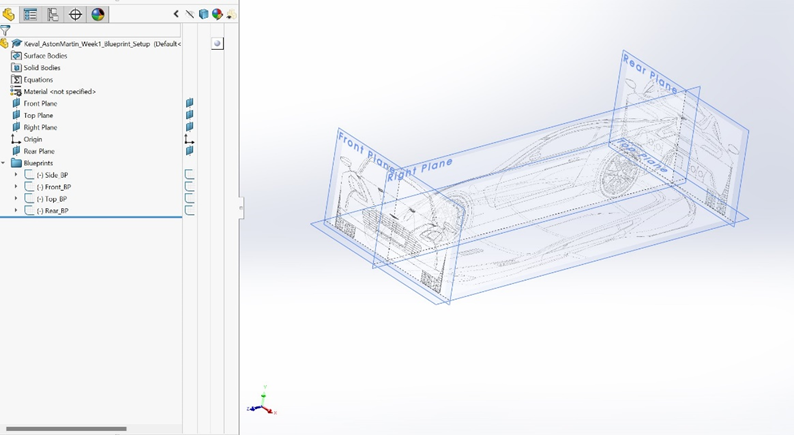
Task: Select the Front Plane label in the viewport
Action: tap(366, 150)
